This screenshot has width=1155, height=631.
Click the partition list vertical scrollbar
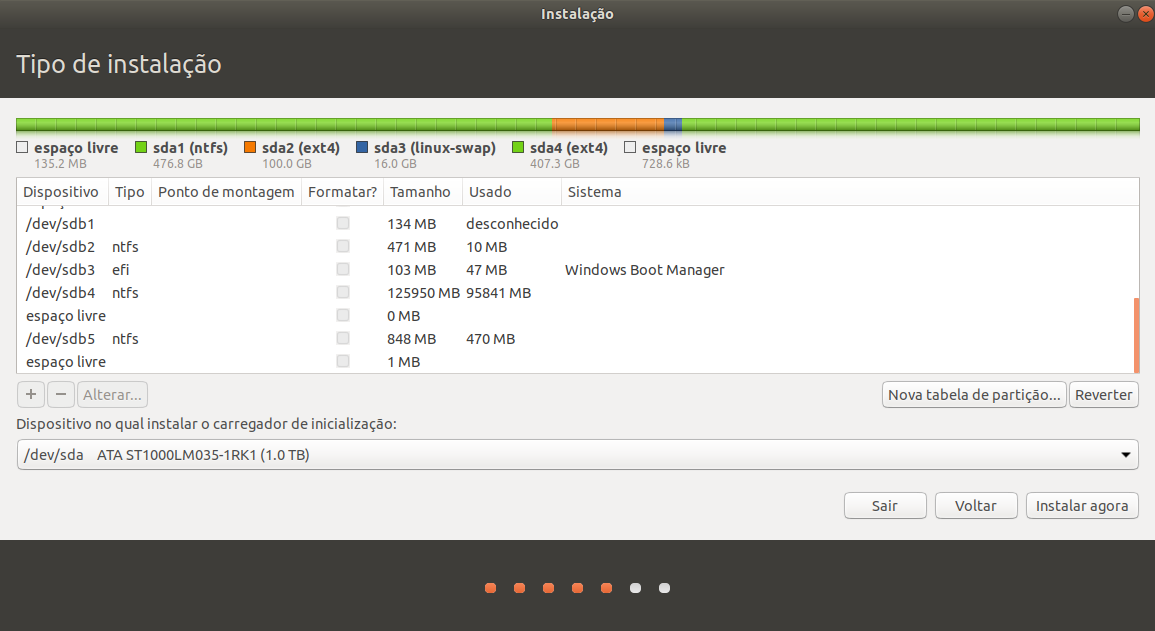tap(1135, 334)
